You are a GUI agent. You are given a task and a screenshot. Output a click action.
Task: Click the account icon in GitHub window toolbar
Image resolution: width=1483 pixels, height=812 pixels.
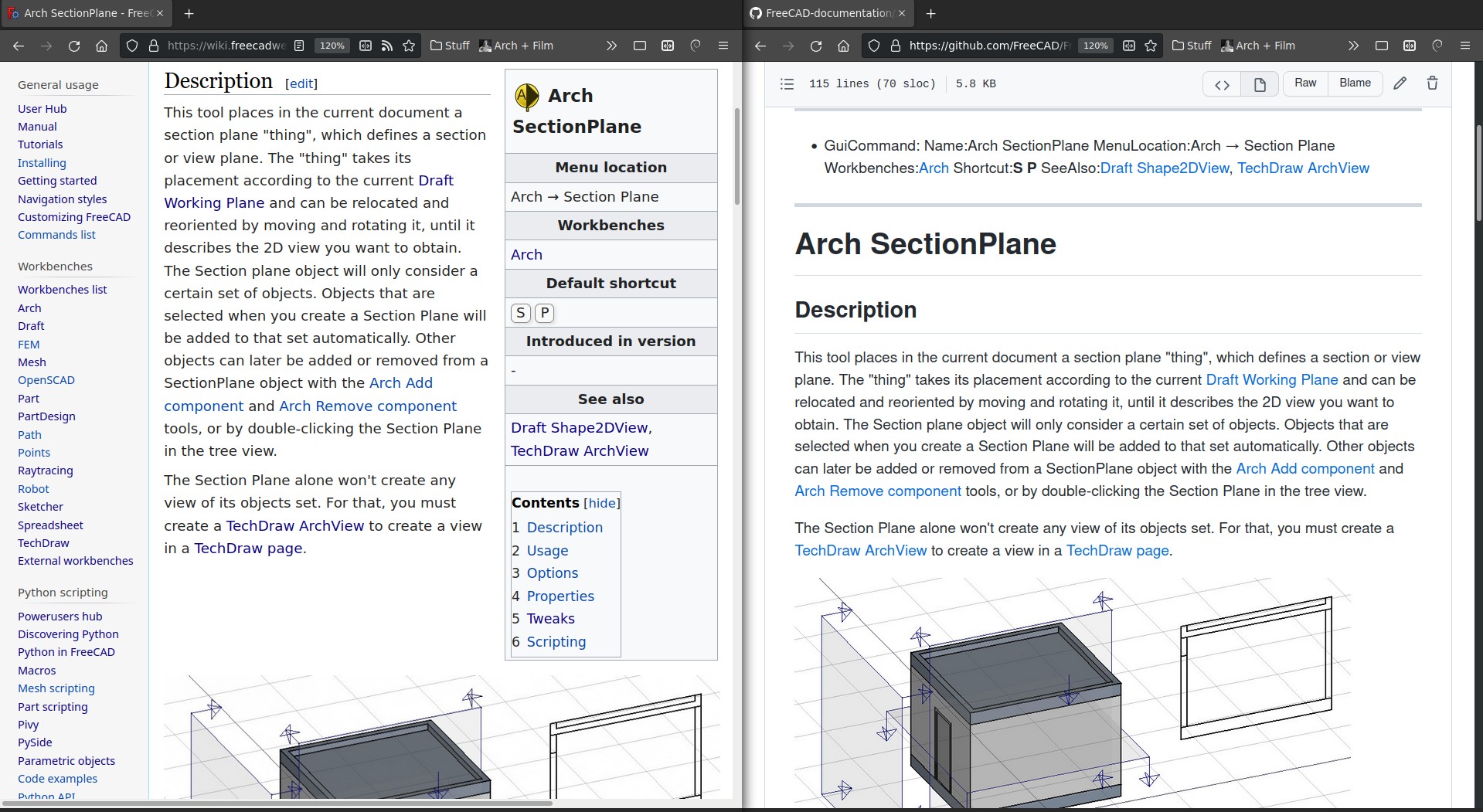(1437, 46)
